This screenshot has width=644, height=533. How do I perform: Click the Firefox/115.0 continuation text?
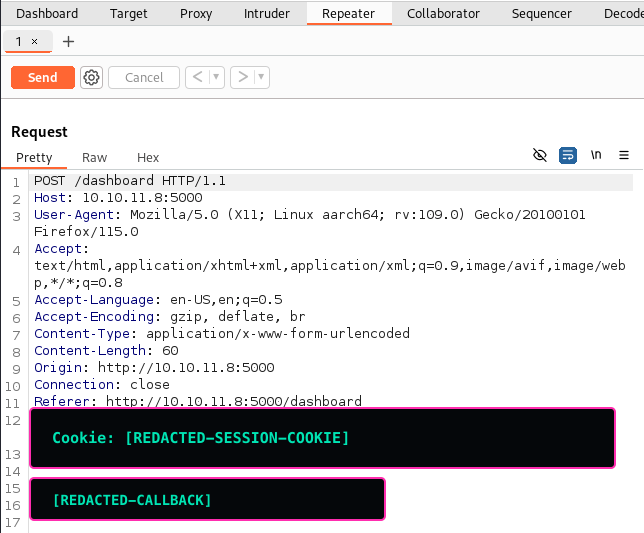pos(86,232)
